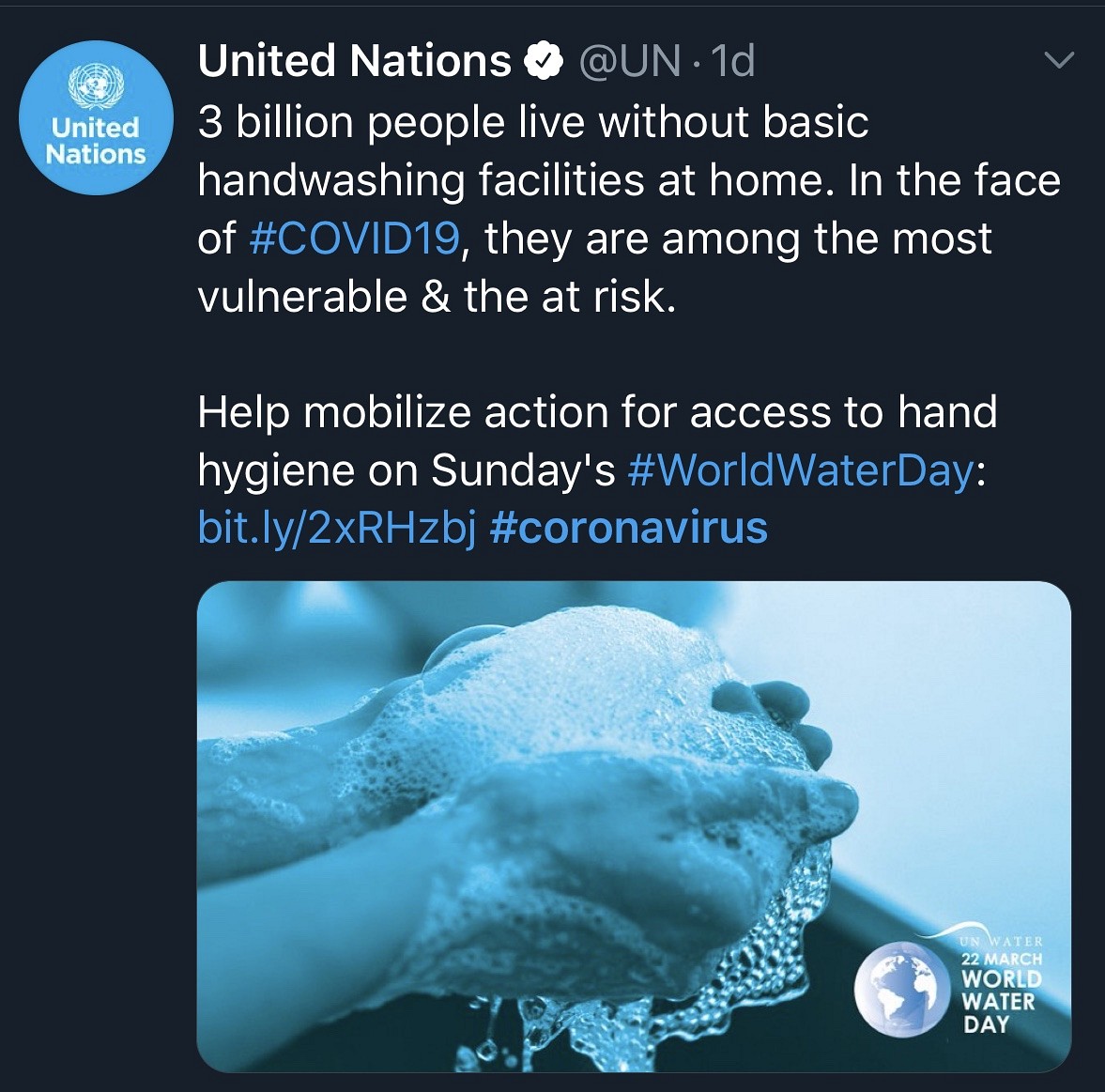1105x1092 pixels.
Task: Open the United Nations profile avatar
Action: click(96, 117)
